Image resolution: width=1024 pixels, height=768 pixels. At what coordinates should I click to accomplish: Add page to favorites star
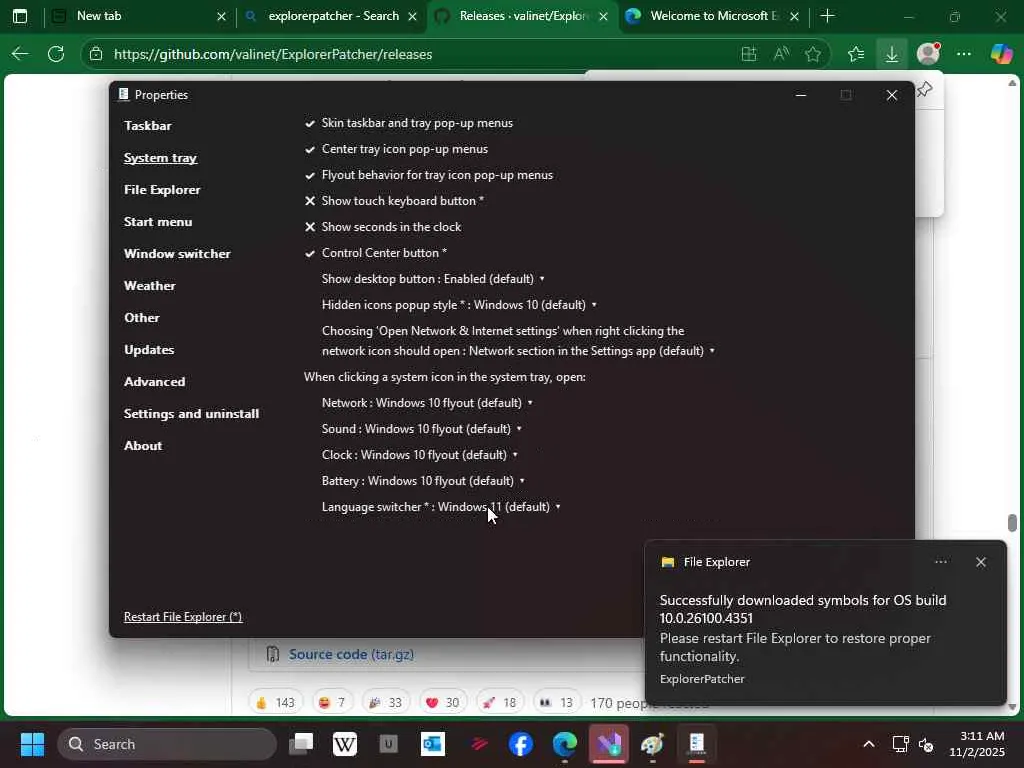tap(812, 54)
